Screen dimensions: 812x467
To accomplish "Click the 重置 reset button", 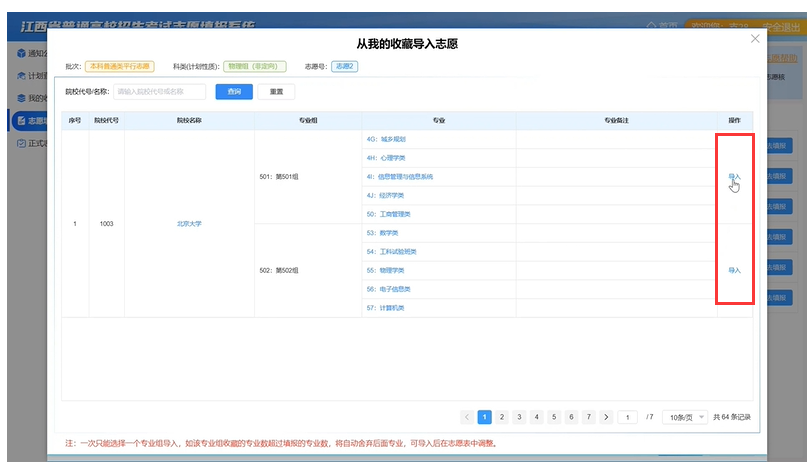I will 276,92.
